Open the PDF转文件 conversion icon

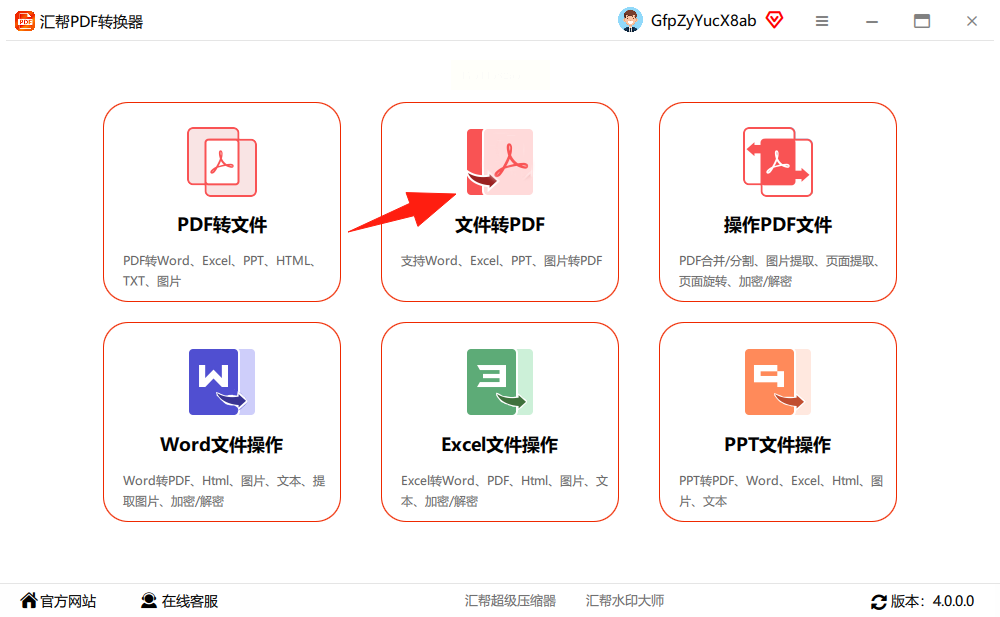coord(222,161)
